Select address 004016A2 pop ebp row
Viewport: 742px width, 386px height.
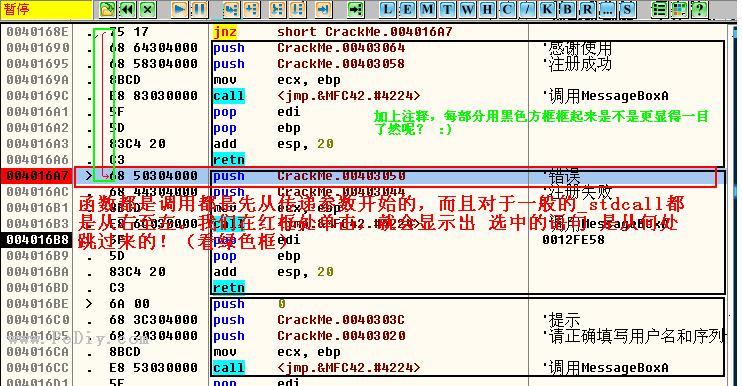pos(37,128)
